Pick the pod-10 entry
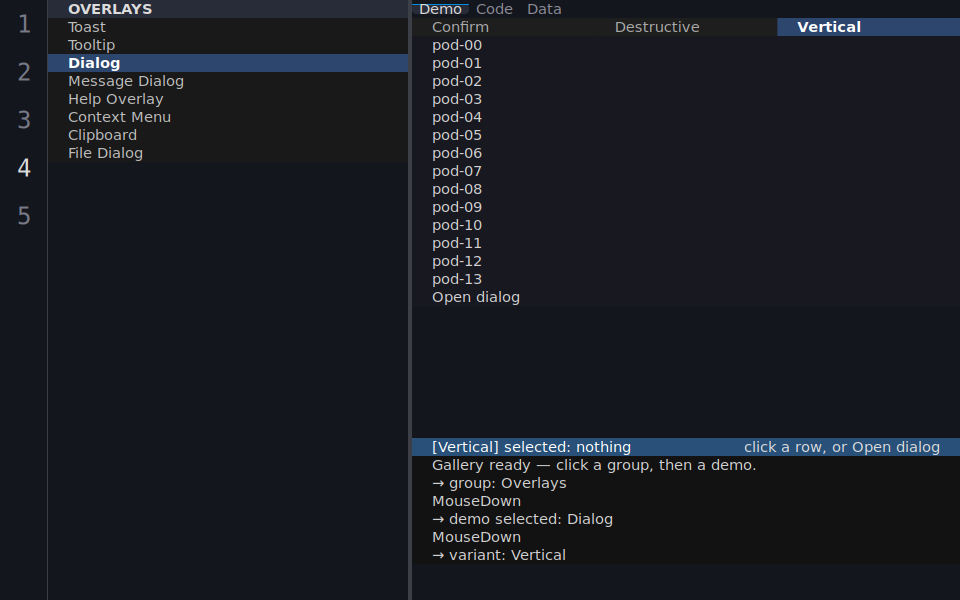The image size is (960, 600). pyautogui.click(x=686, y=225)
